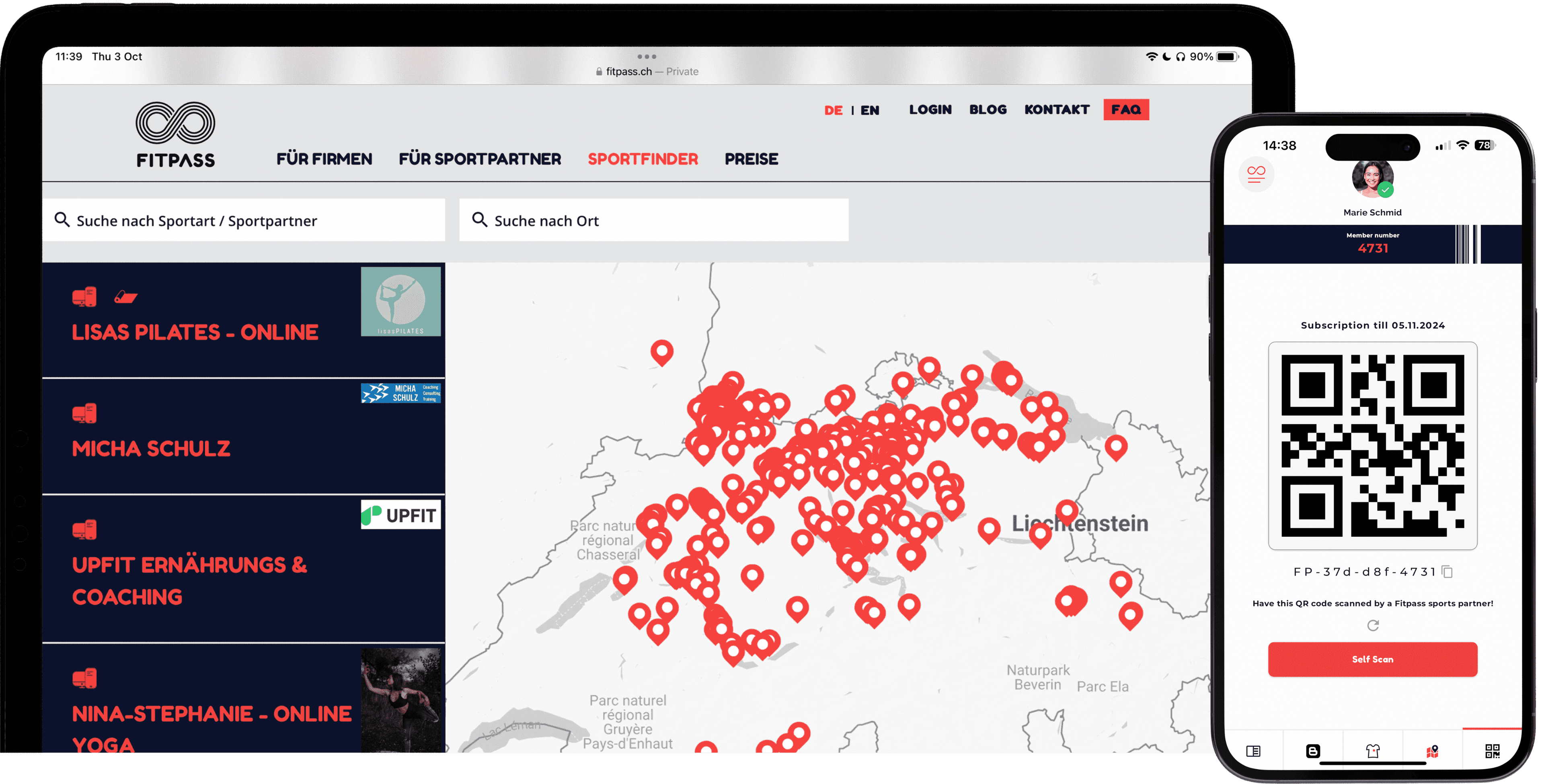Click the online device icon on the Micha Schulz card
This screenshot has width=1544, height=784.
tap(84, 414)
